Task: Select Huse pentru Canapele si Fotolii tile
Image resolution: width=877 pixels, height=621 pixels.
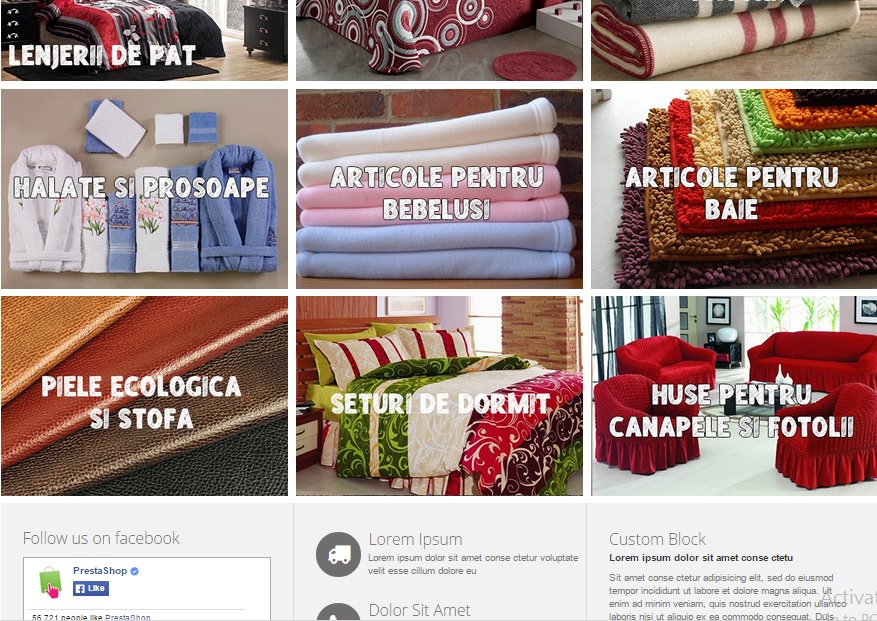Action: (x=734, y=396)
